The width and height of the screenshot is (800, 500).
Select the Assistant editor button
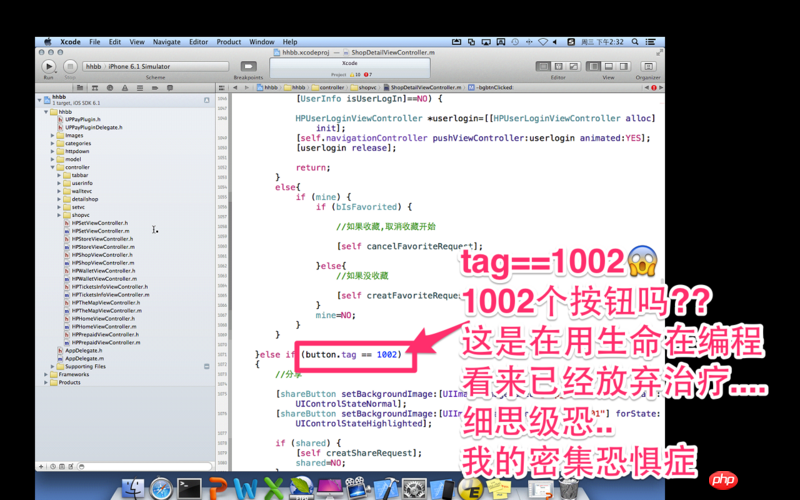coord(559,66)
